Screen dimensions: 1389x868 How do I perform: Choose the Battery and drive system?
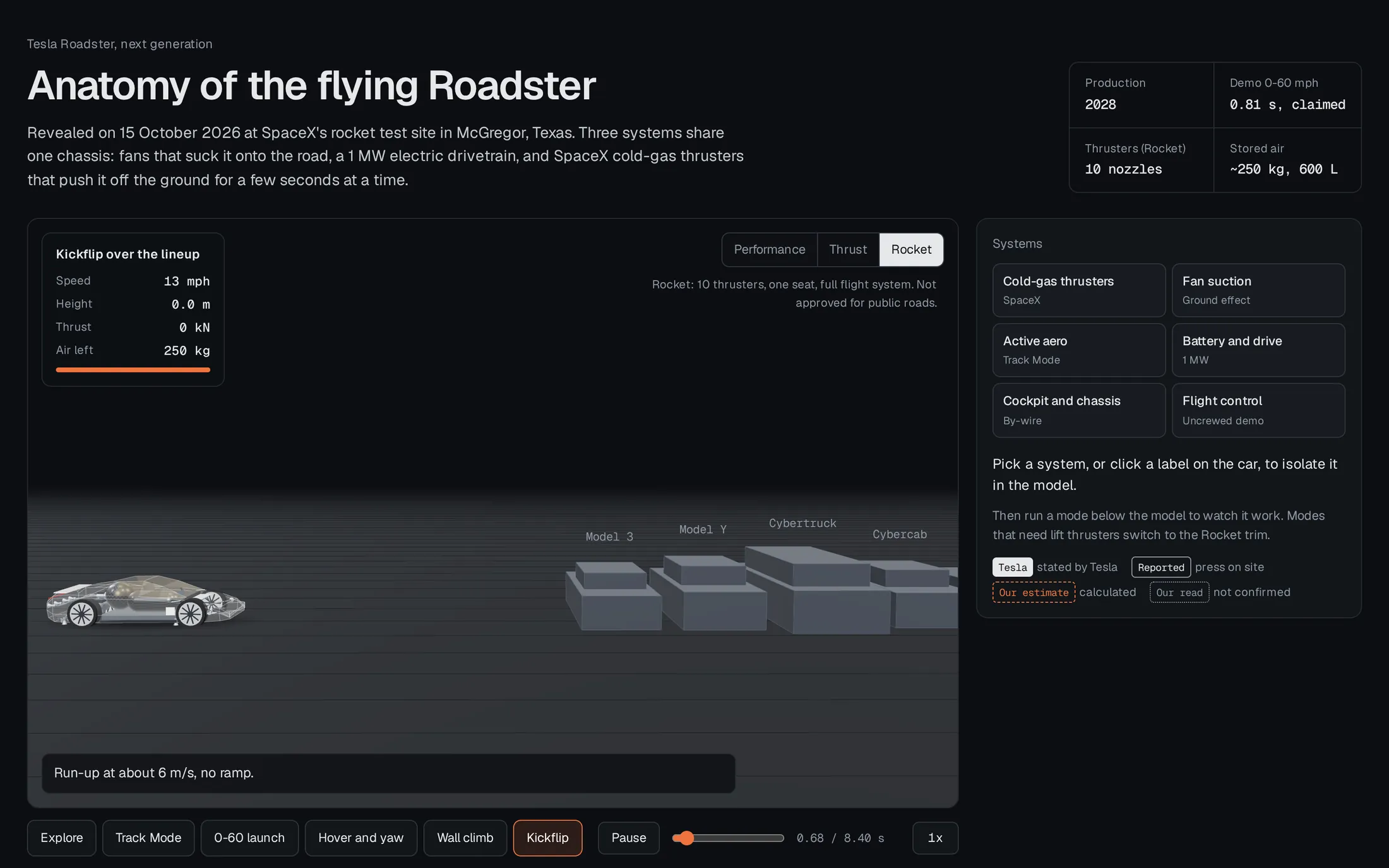tap(1258, 350)
